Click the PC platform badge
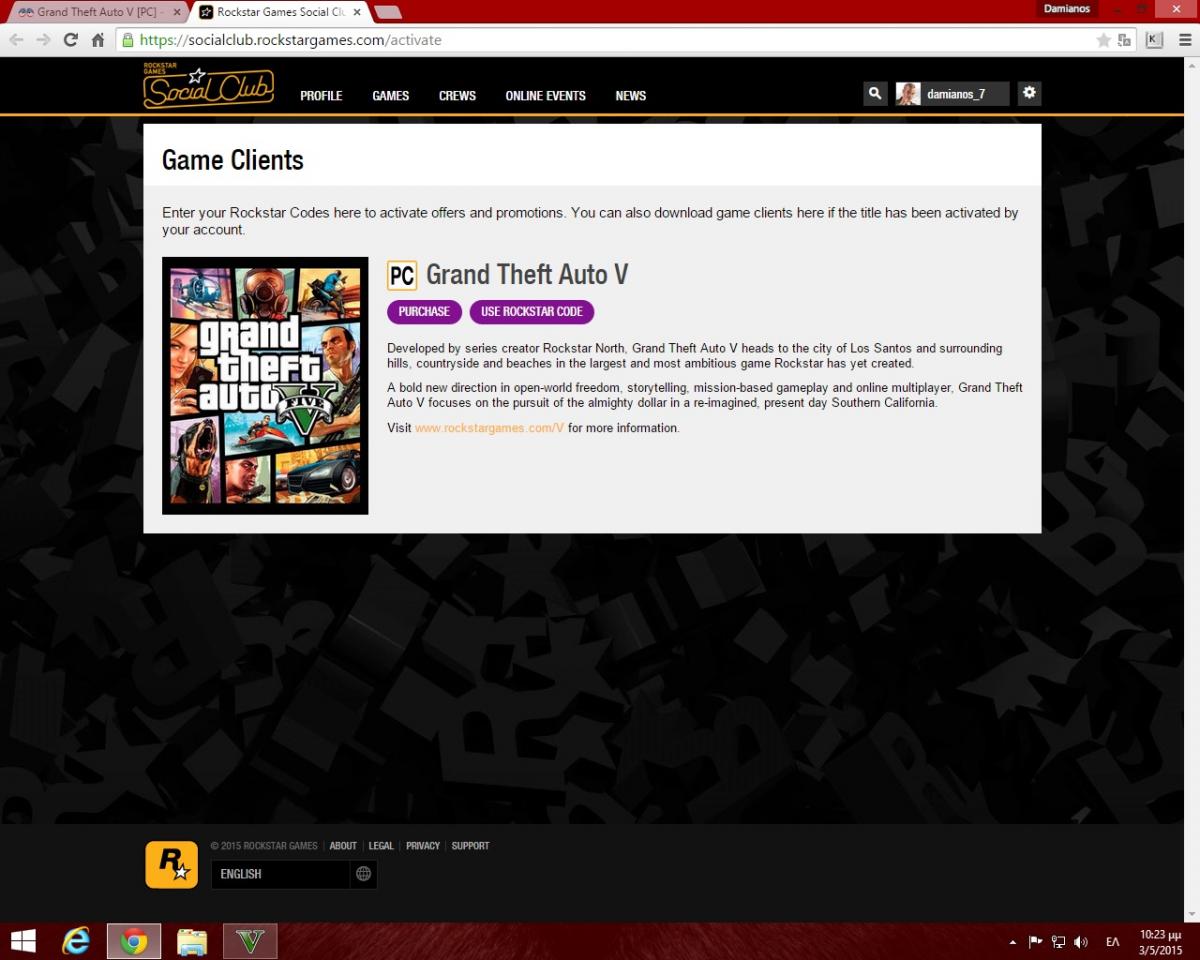Screen dimensions: 1200x960 tap(402, 276)
